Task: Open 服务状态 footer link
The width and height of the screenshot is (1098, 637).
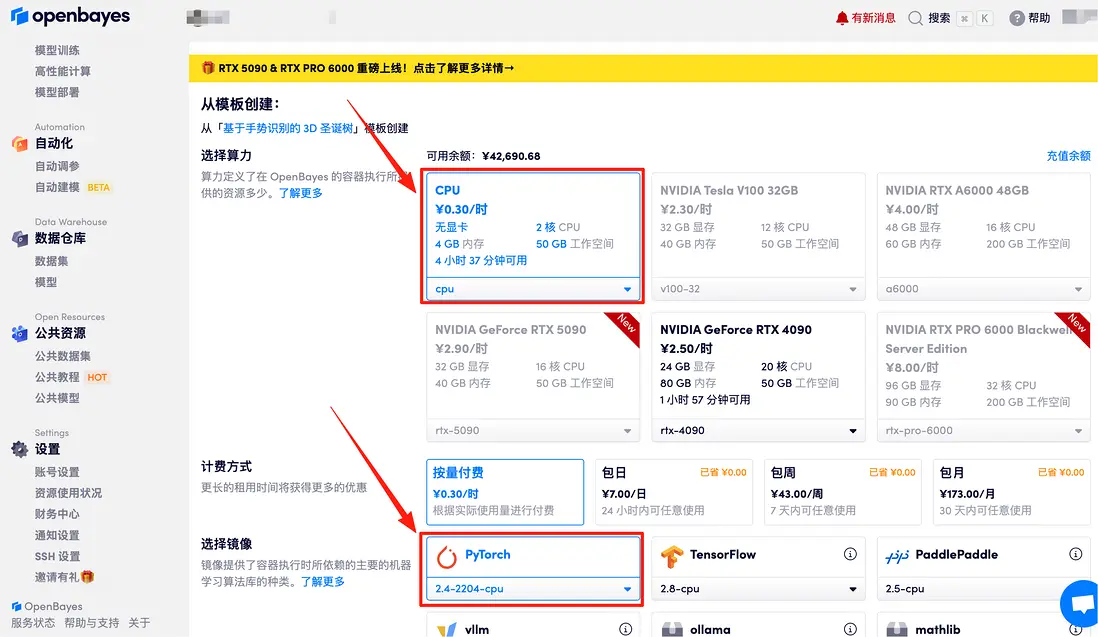Action: (33, 622)
